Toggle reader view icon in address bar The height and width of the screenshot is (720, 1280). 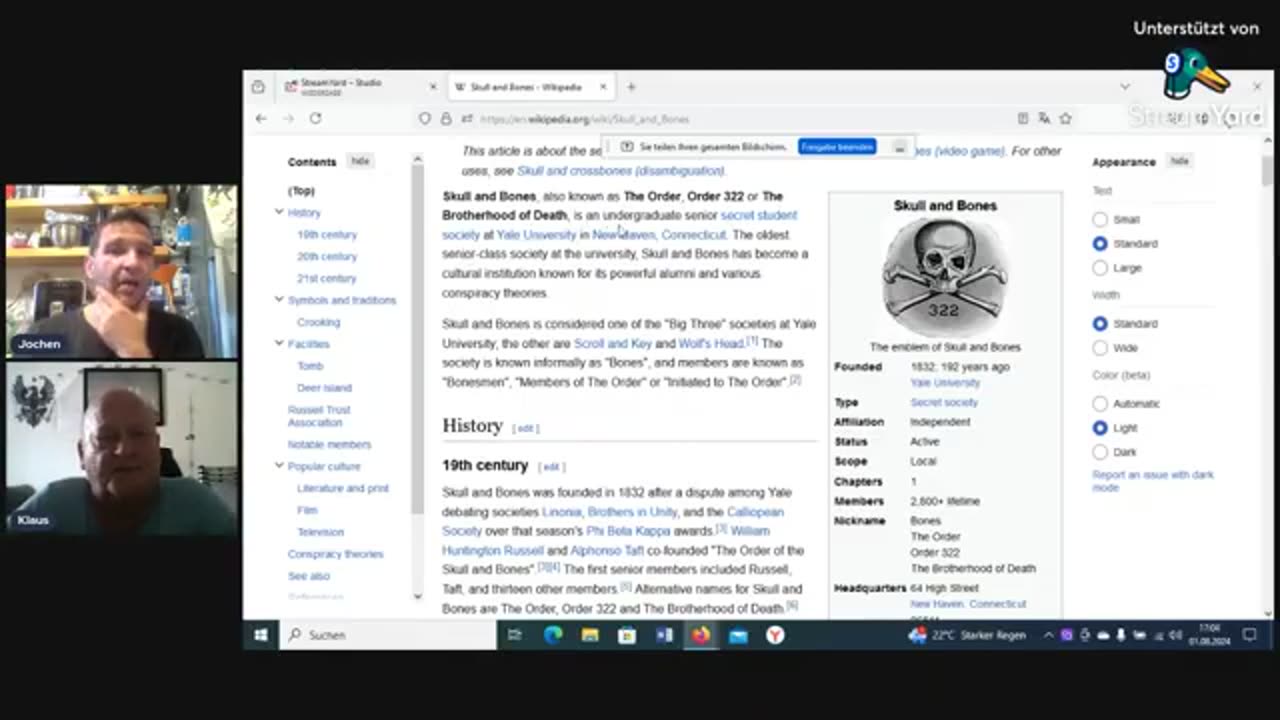click(1022, 118)
